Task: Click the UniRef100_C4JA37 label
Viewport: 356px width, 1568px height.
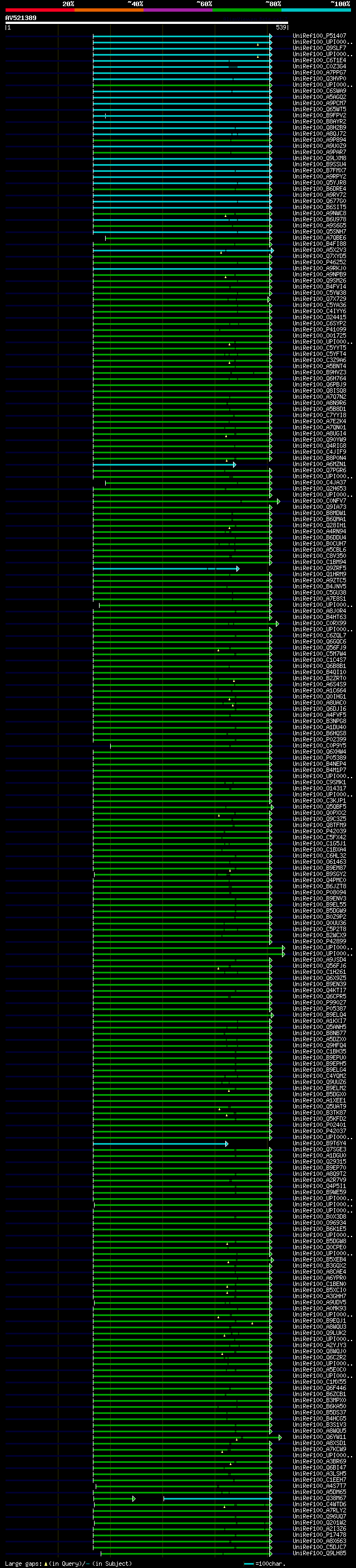Action: [x=319, y=482]
